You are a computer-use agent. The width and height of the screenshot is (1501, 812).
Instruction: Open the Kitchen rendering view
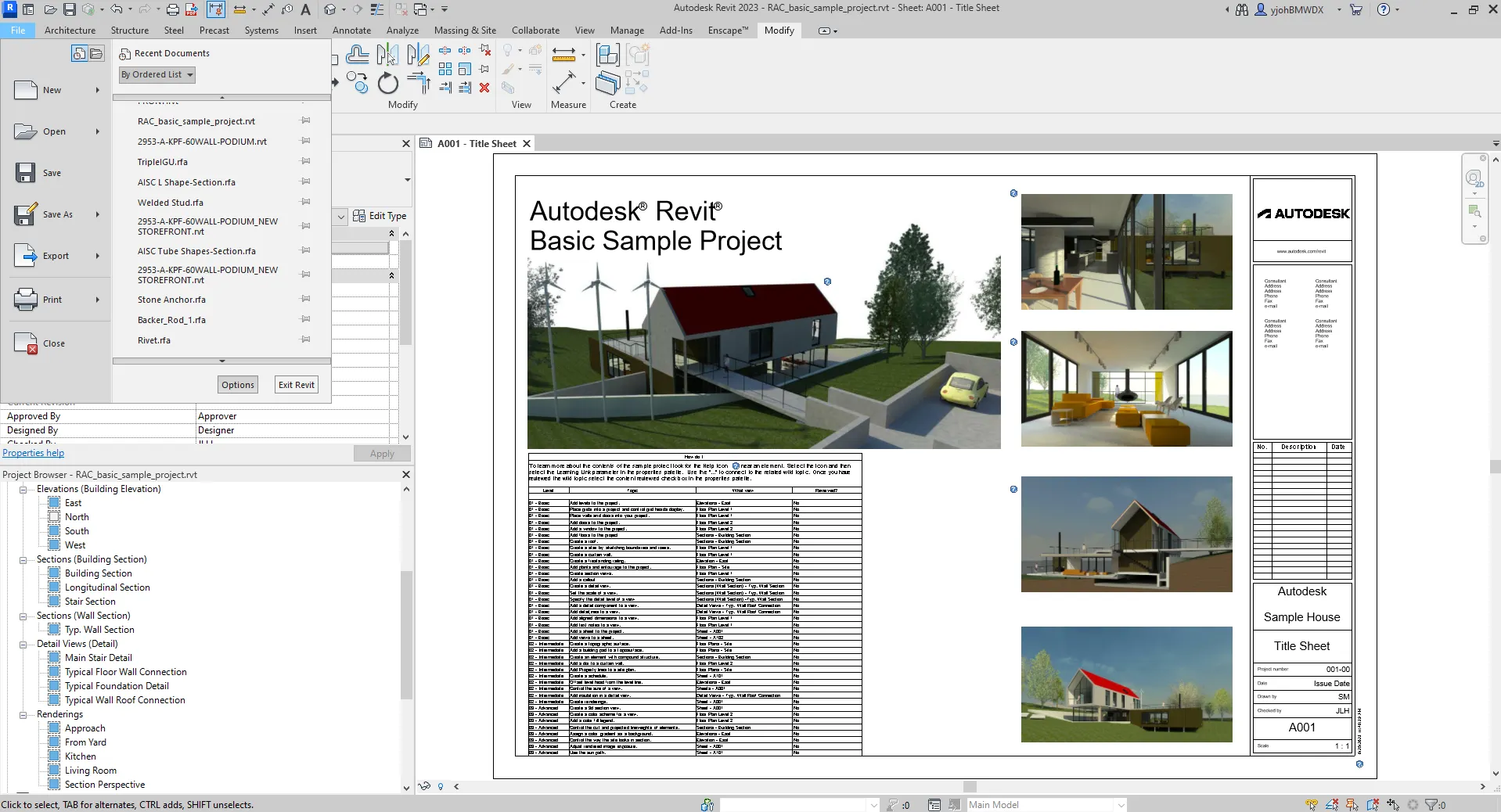click(x=80, y=756)
